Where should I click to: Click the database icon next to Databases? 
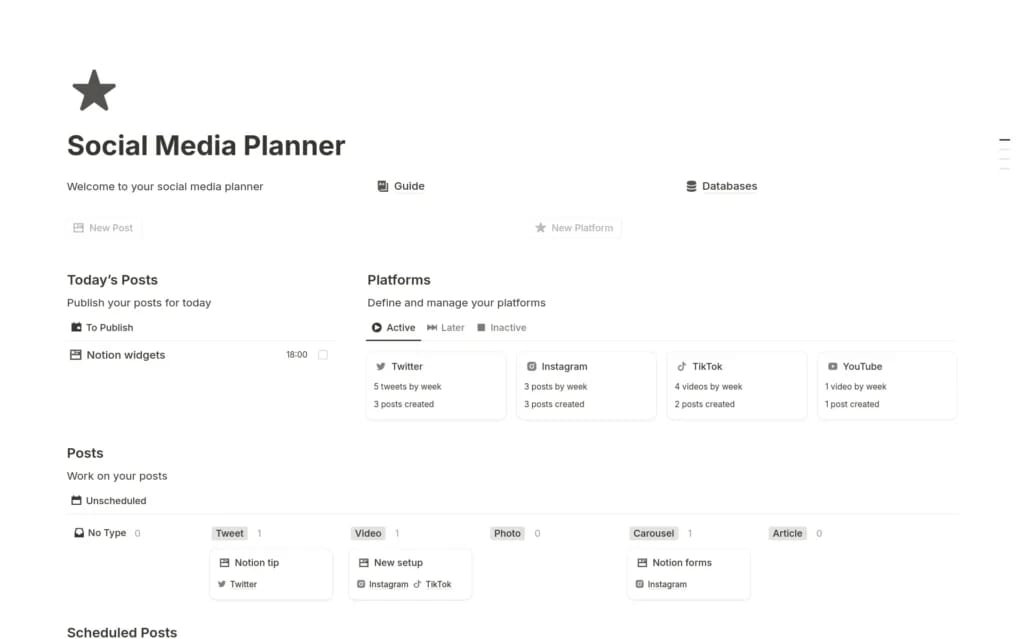pyautogui.click(x=691, y=186)
